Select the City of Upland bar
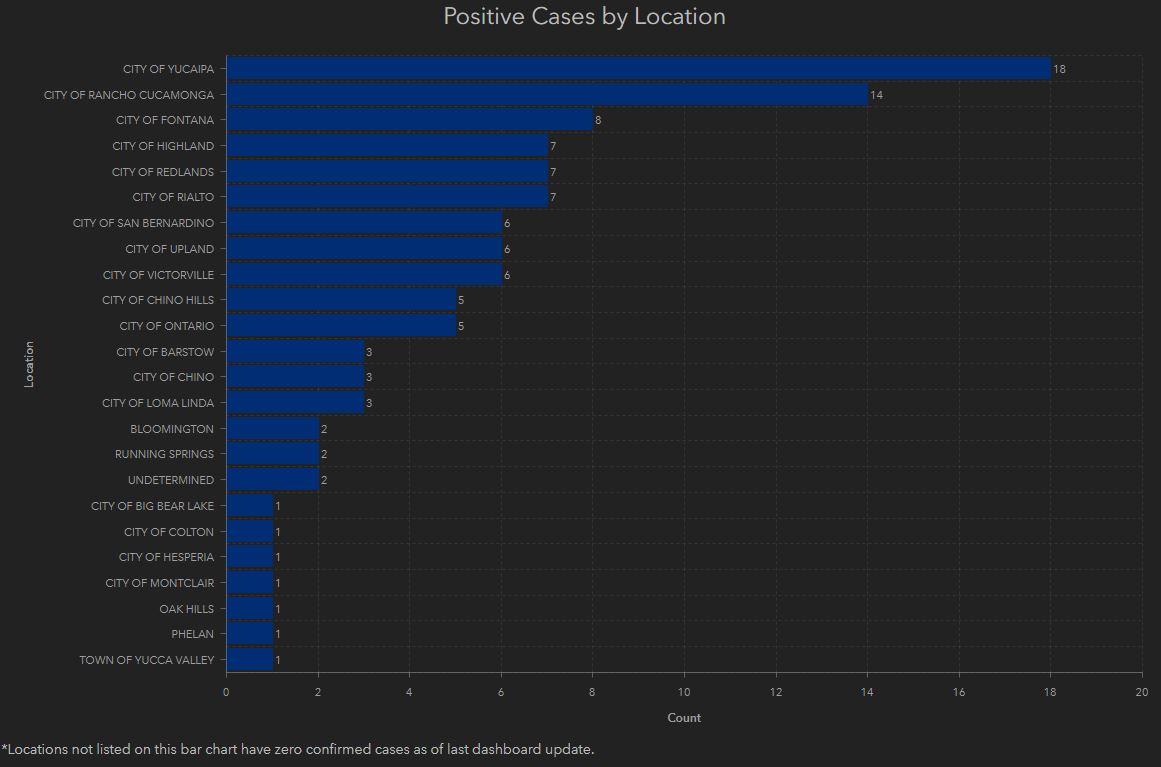 pyautogui.click(x=364, y=249)
